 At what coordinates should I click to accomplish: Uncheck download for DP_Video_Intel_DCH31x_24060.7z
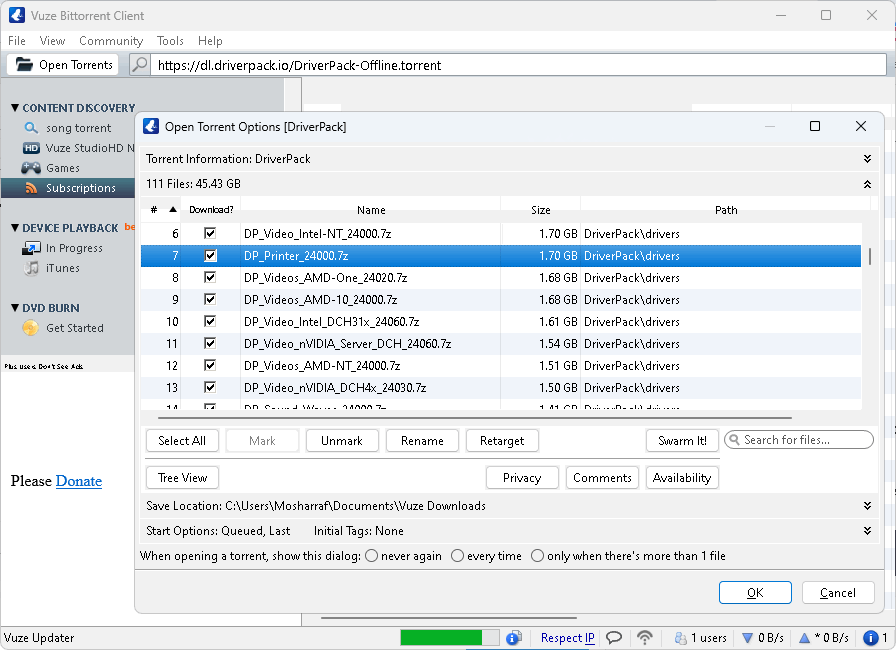pyautogui.click(x=210, y=321)
